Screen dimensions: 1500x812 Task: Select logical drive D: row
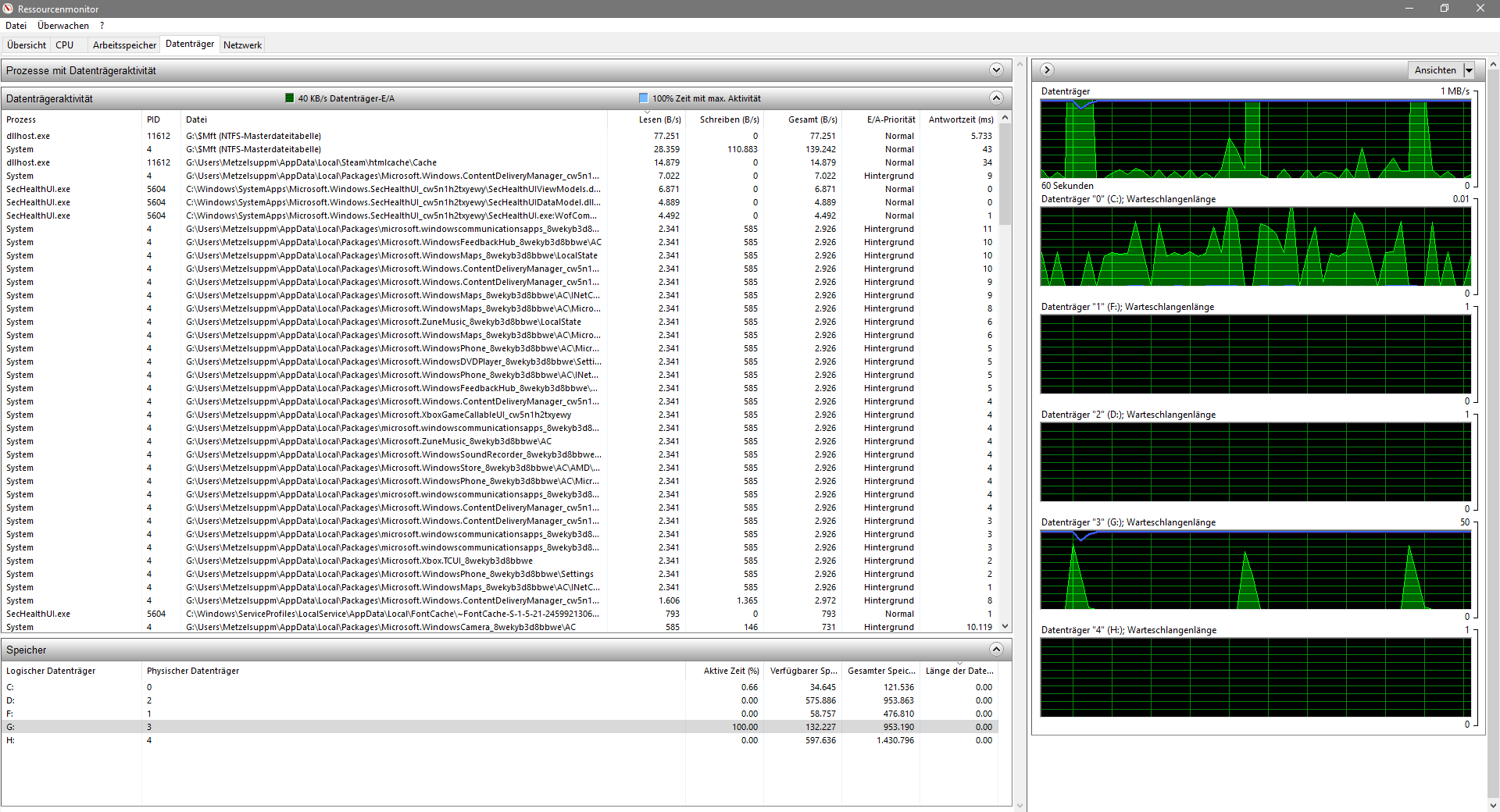tap(500, 700)
